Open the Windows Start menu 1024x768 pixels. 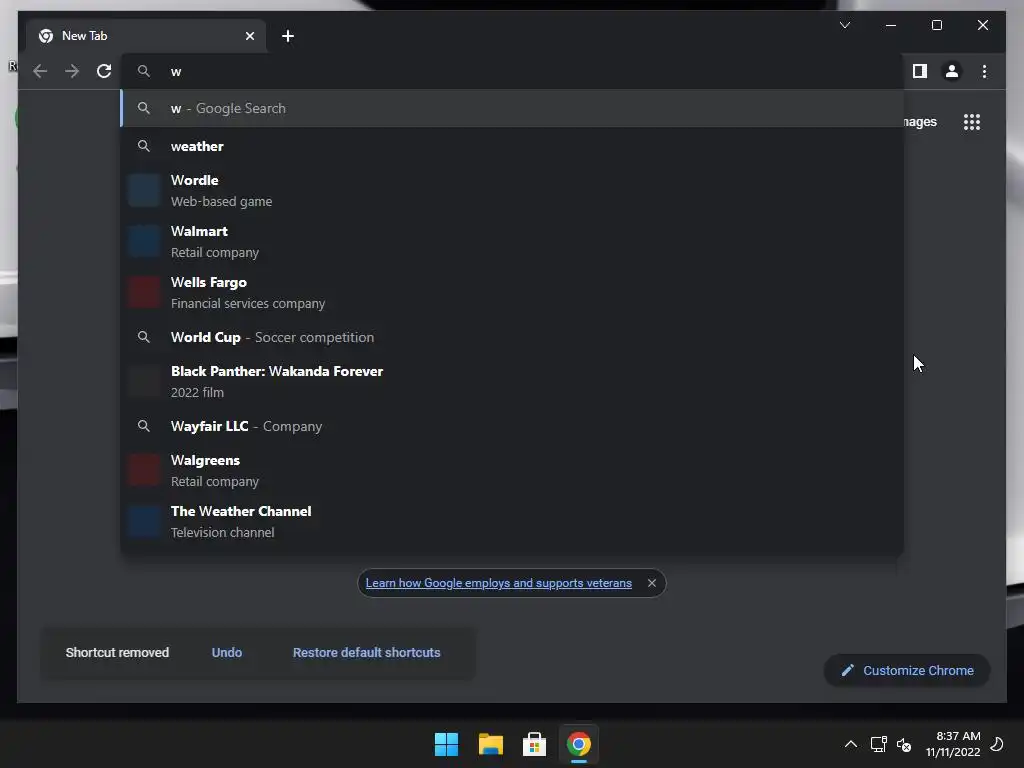447,744
